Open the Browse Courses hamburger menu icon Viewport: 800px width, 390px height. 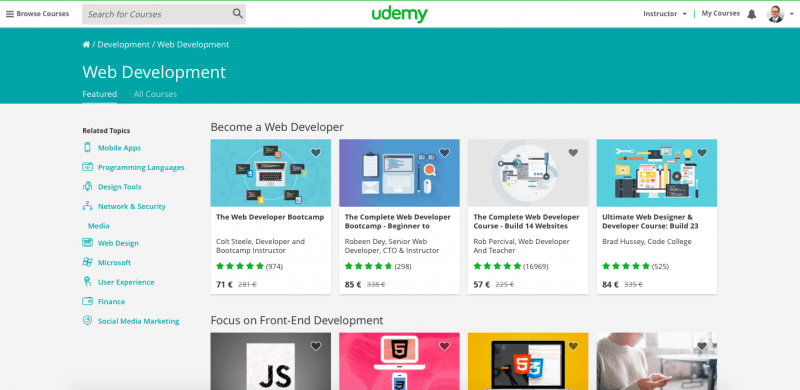[x=10, y=14]
